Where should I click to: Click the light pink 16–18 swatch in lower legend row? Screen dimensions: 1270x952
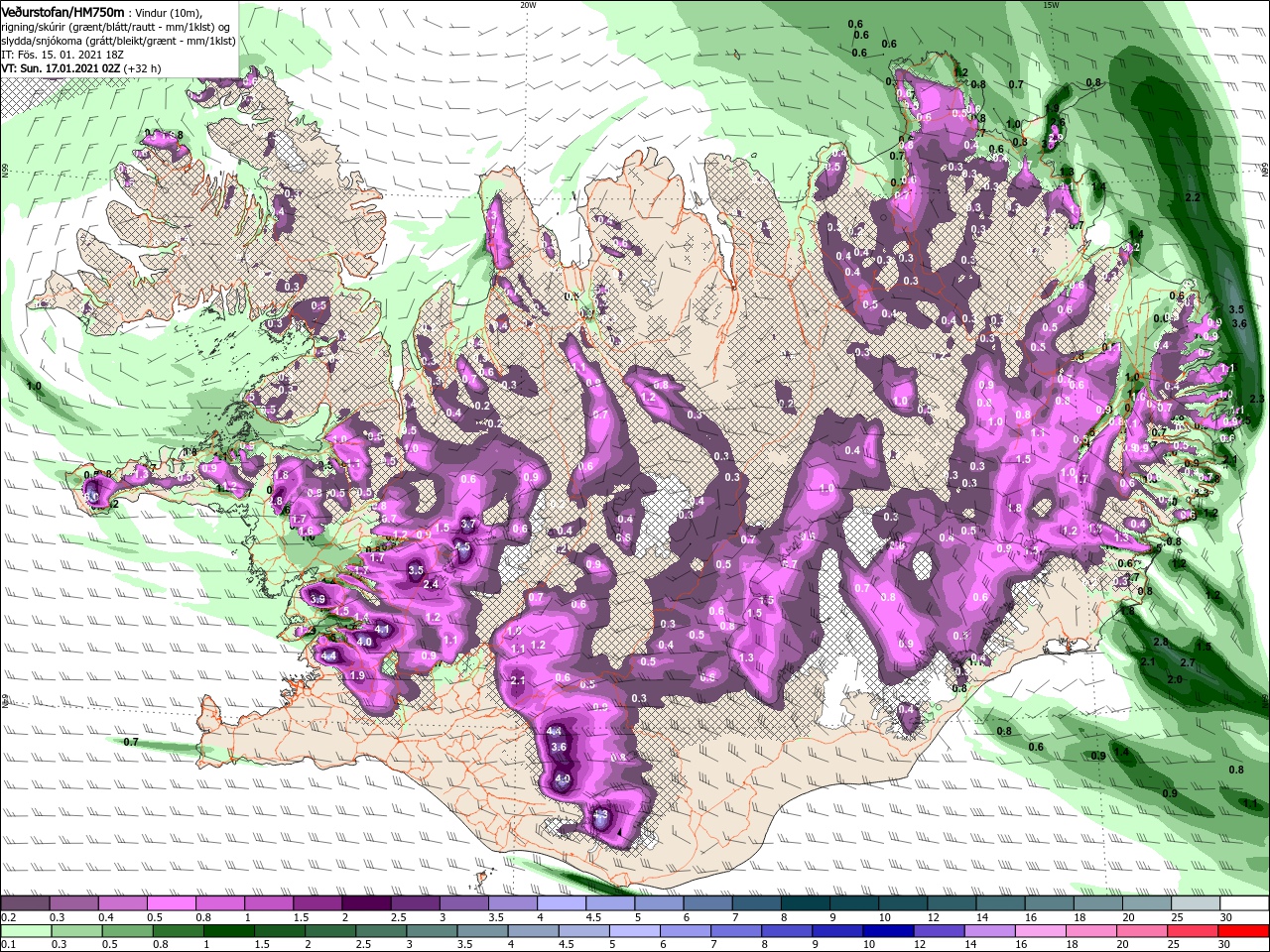tap(1041, 931)
